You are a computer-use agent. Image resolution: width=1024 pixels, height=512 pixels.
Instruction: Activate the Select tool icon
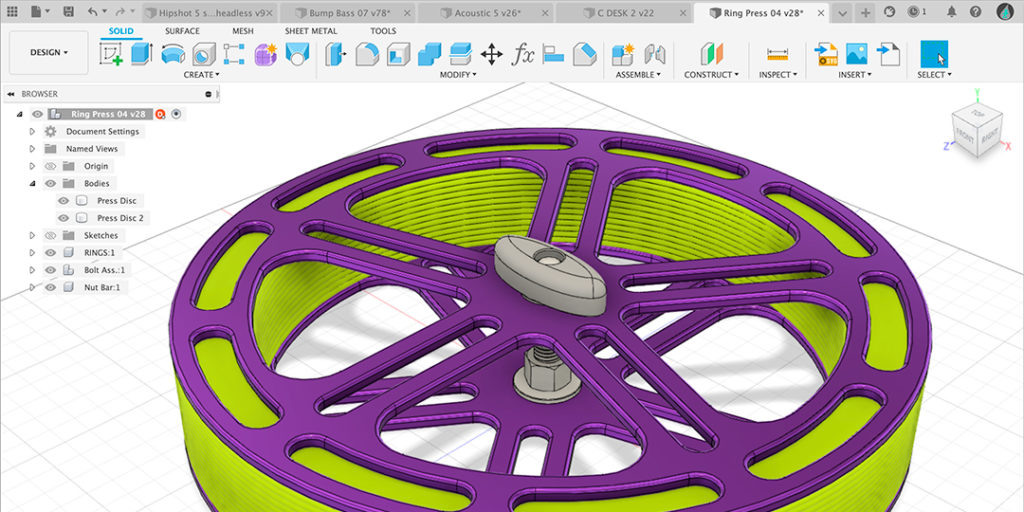pos(934,54)
